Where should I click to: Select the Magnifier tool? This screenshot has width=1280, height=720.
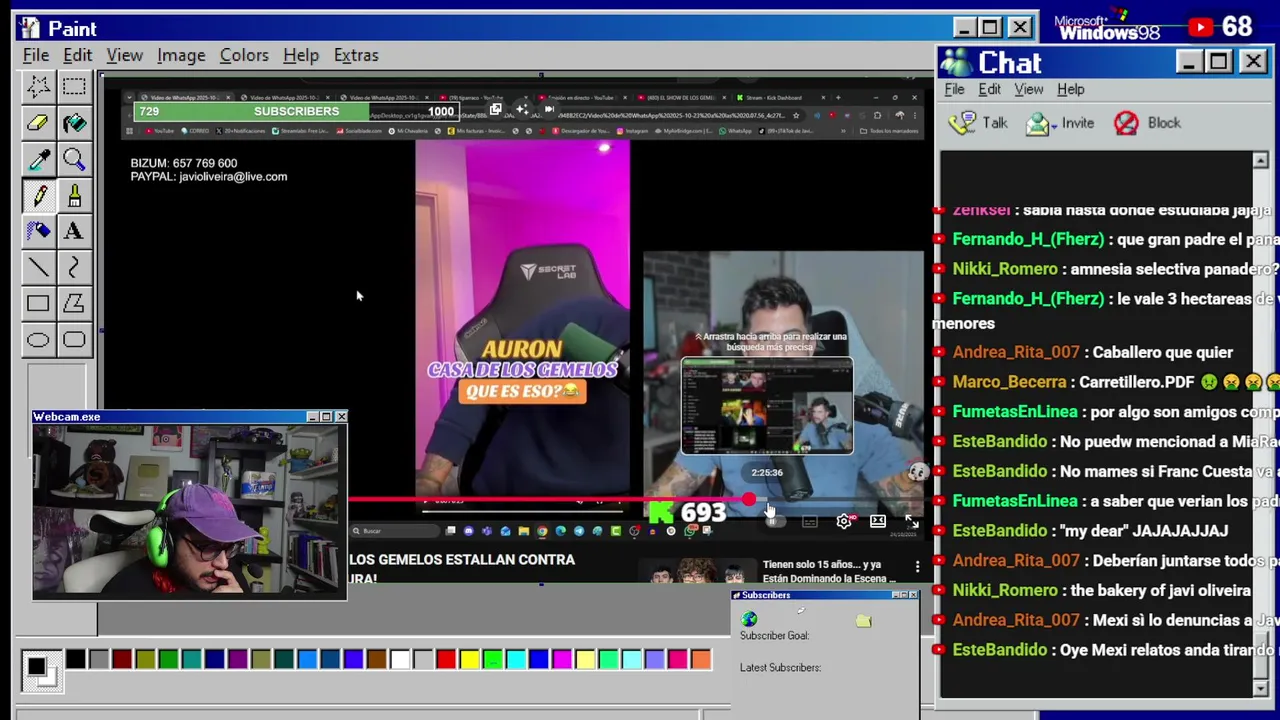[74, 159]
